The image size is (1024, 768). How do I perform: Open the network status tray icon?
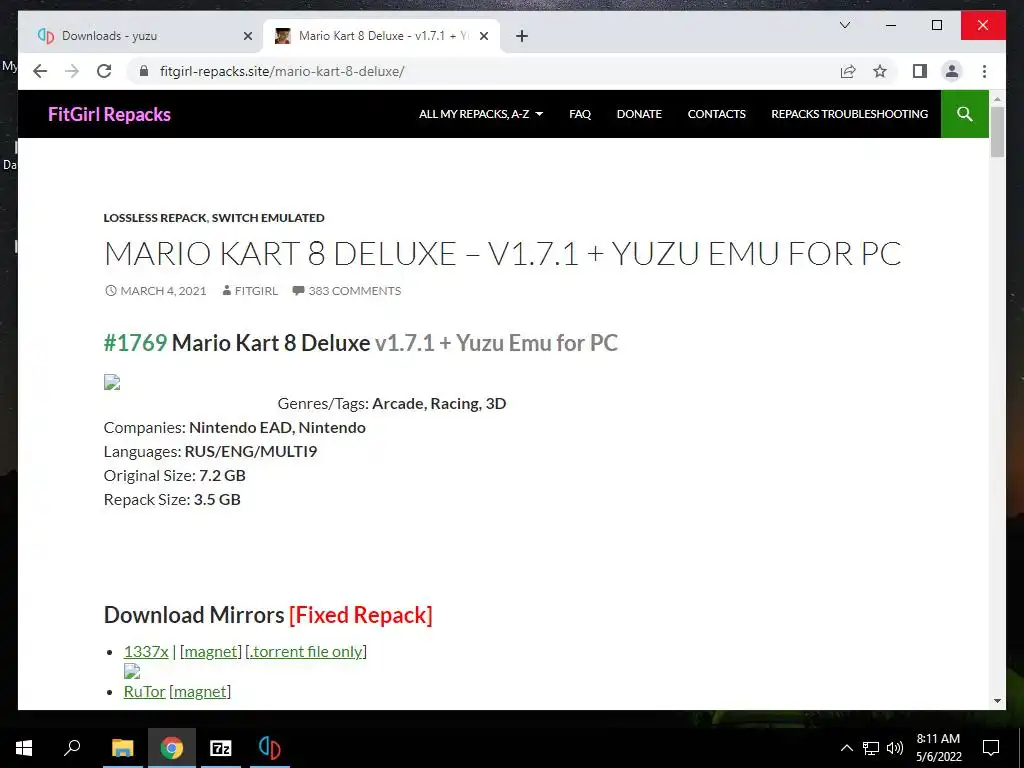(871, 748)
